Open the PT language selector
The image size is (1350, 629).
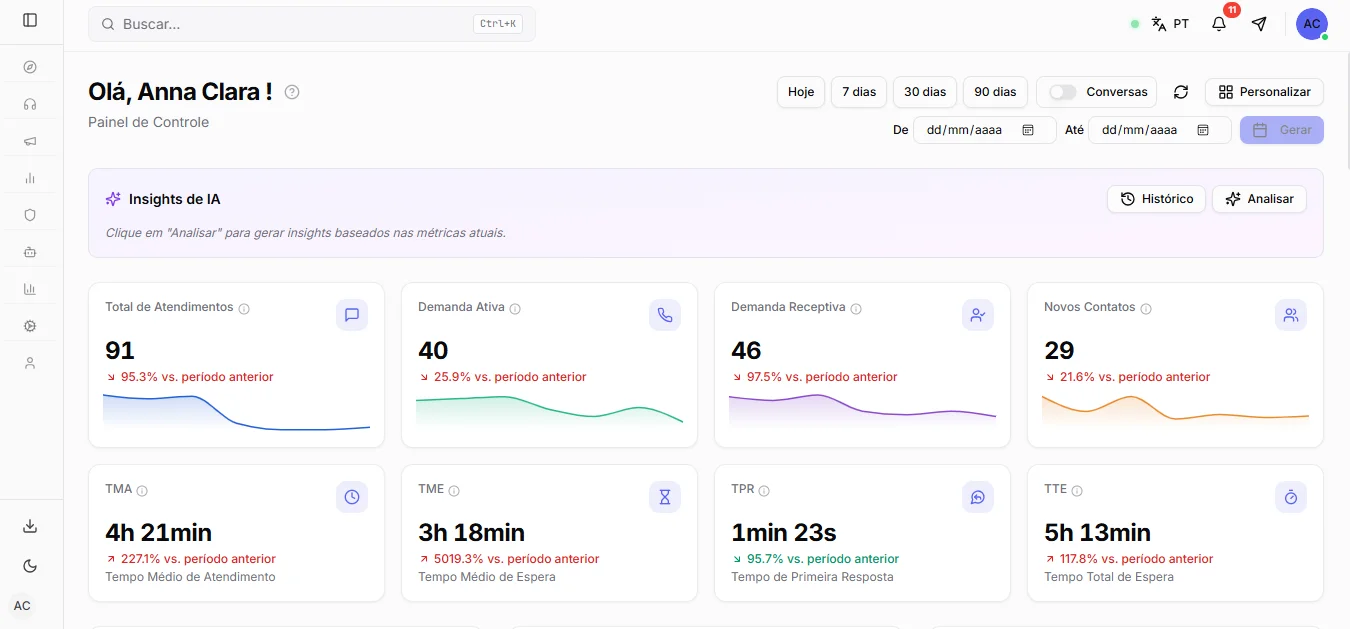pyautogui.click(x=1170, y=24)
